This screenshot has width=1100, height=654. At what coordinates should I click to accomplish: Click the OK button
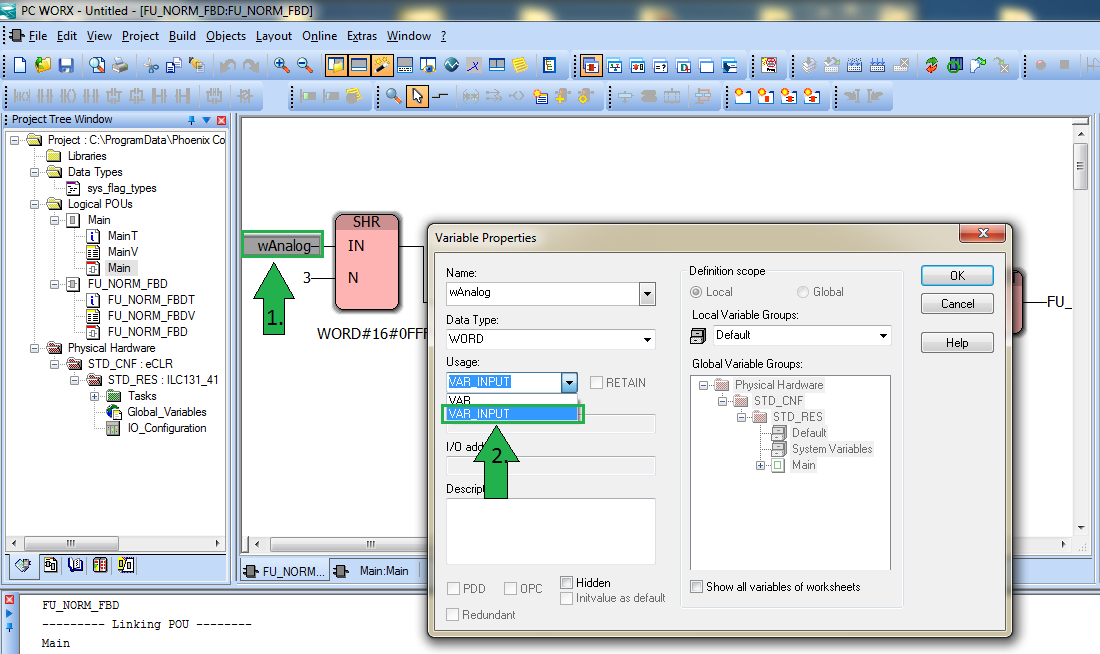(957, 276)
